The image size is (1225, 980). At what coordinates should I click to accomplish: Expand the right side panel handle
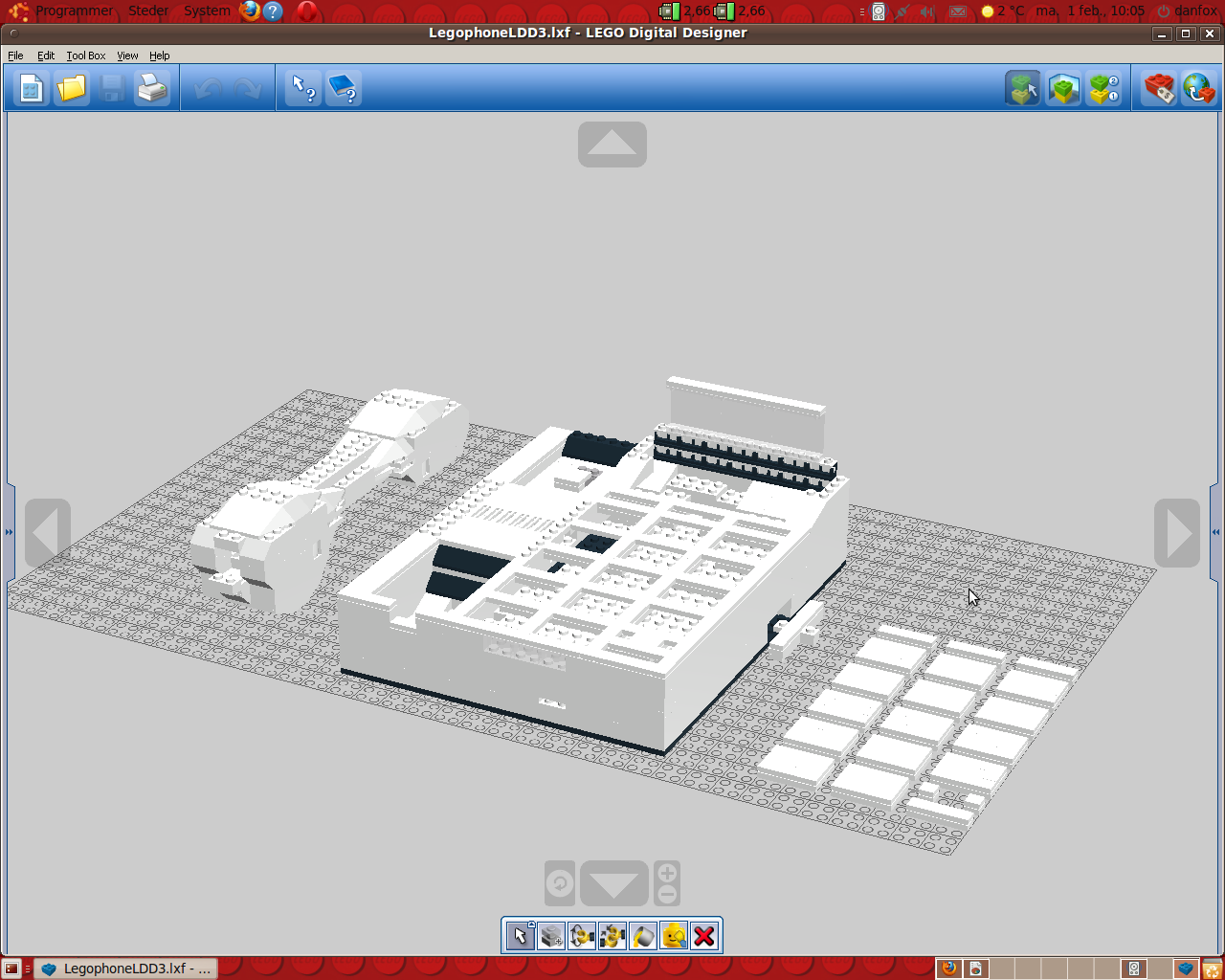[1216, 533]
